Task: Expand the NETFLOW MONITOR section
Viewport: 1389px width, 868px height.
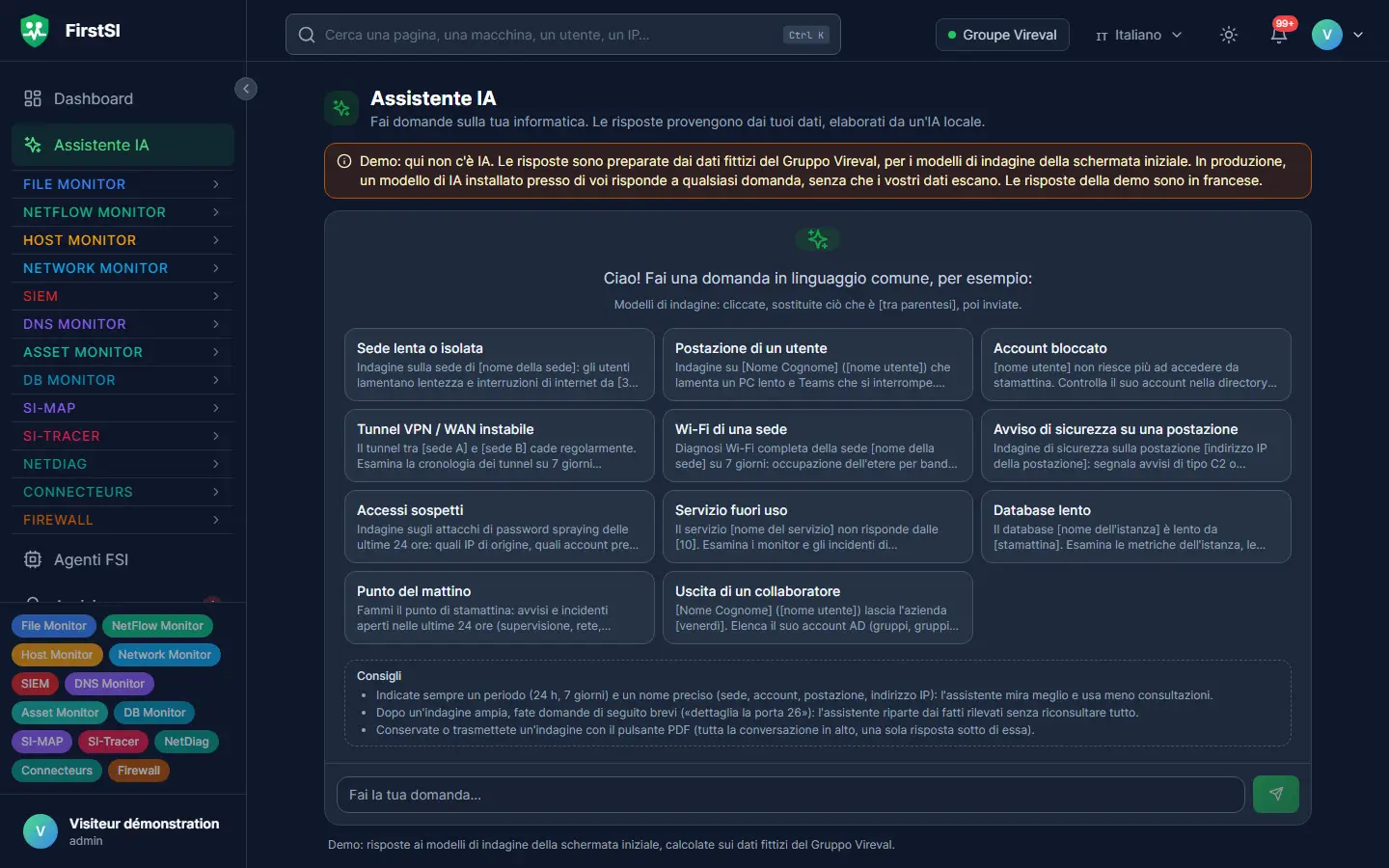Action: coord(123,212)
